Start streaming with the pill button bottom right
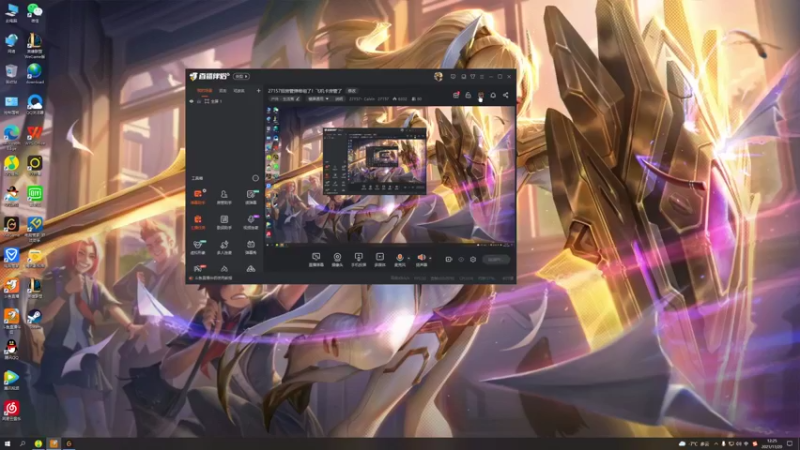The image size is (800, 450). pyautogui.click(x=495, y=259)
